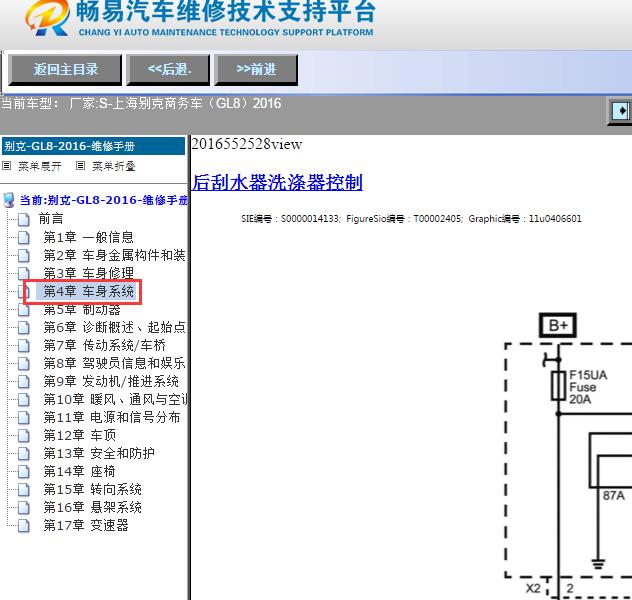Collapse all menus via 菜单折叠
Screen dimensions: 632x600
tap(114, 166)
